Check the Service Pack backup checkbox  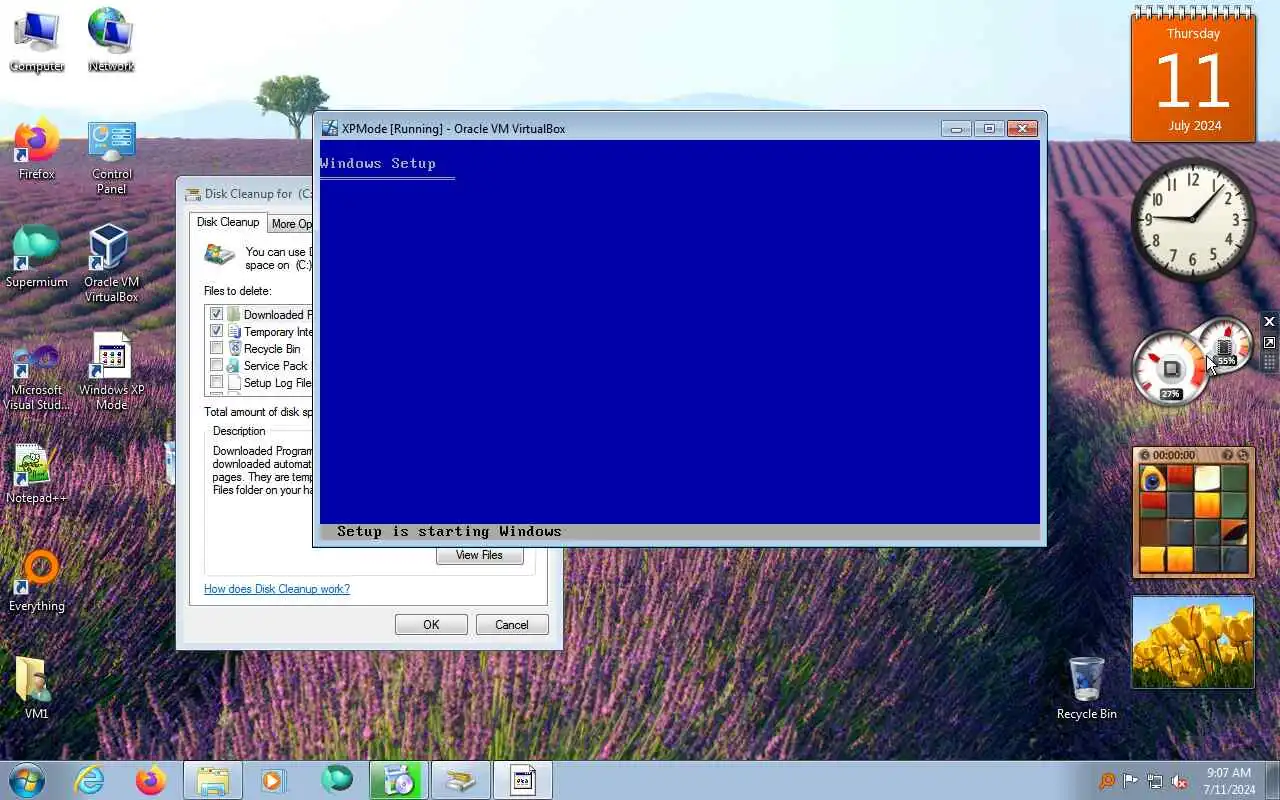coord(216,365)
